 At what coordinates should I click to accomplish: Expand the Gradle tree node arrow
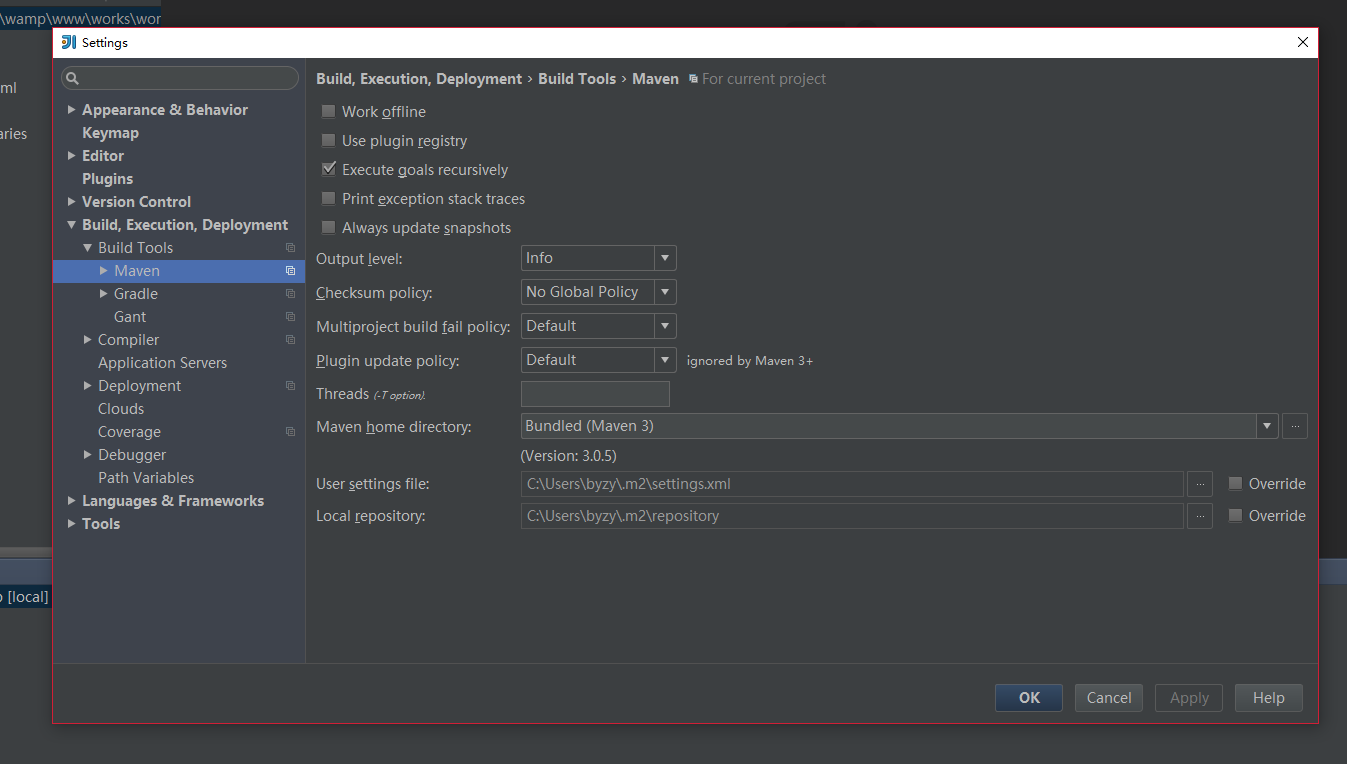[104, 294]
